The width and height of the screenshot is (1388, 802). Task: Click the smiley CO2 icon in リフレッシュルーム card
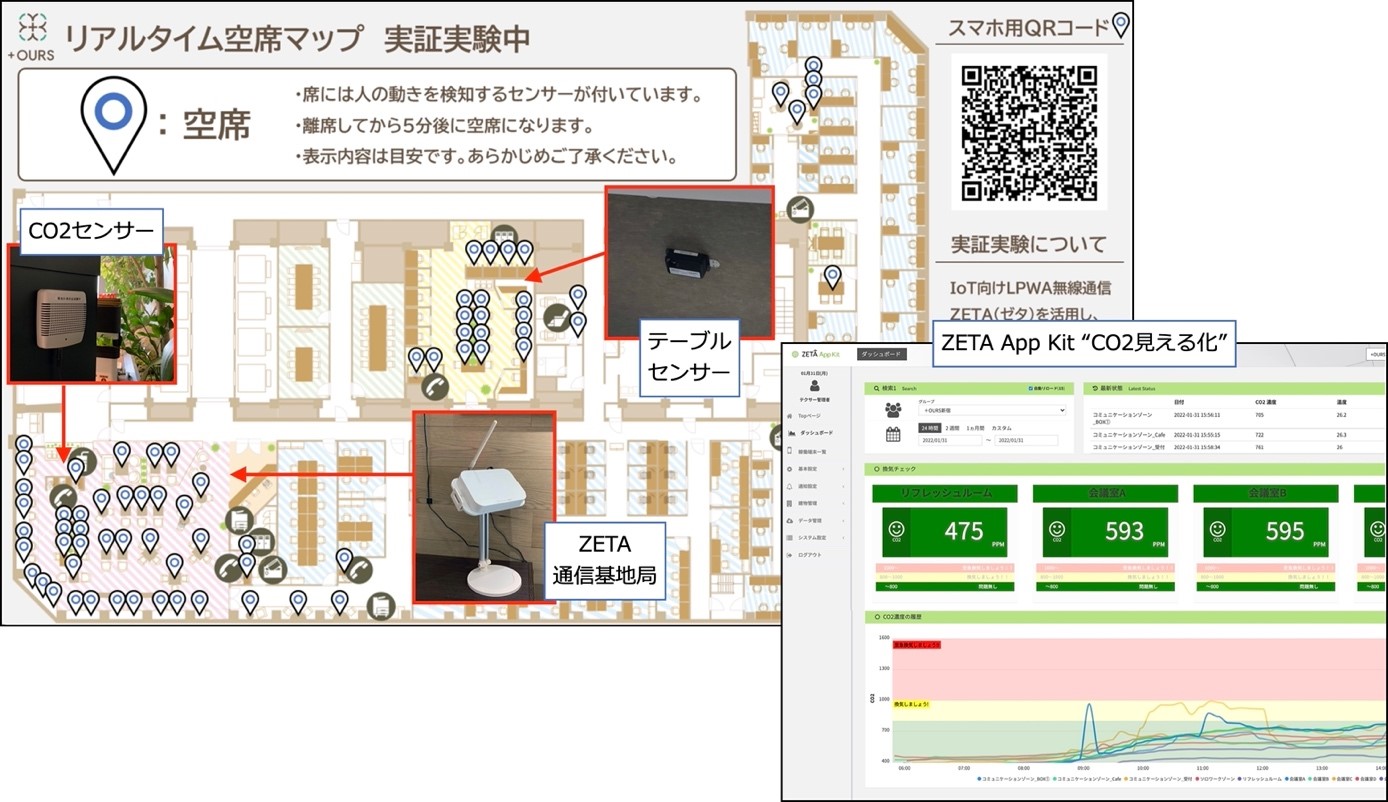point(896,530)
